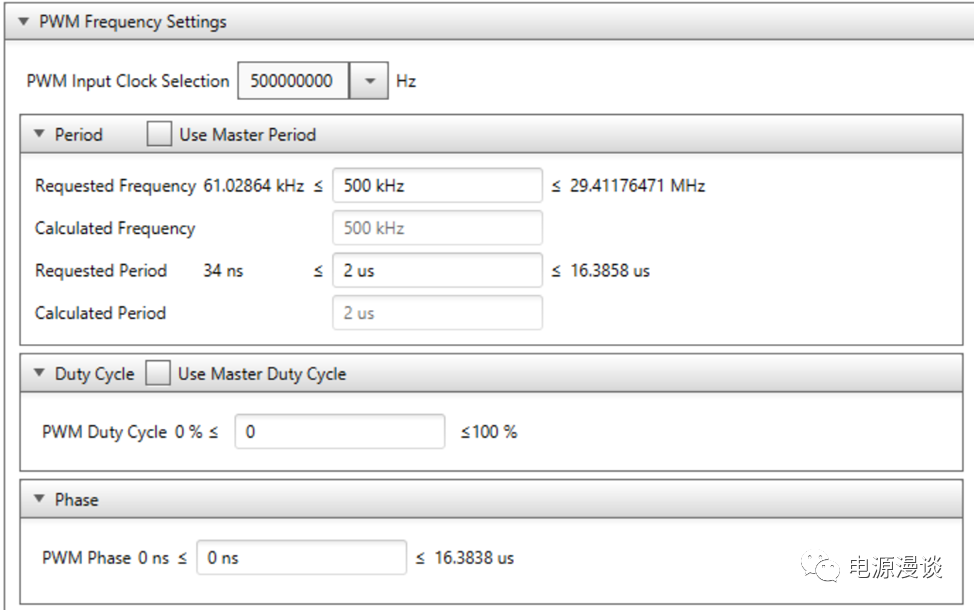Image resolution: width=974 pixels, height=610 pixels.
Task: Collapse the PWM Frequency Settings section
Action: tap(24, 22)
